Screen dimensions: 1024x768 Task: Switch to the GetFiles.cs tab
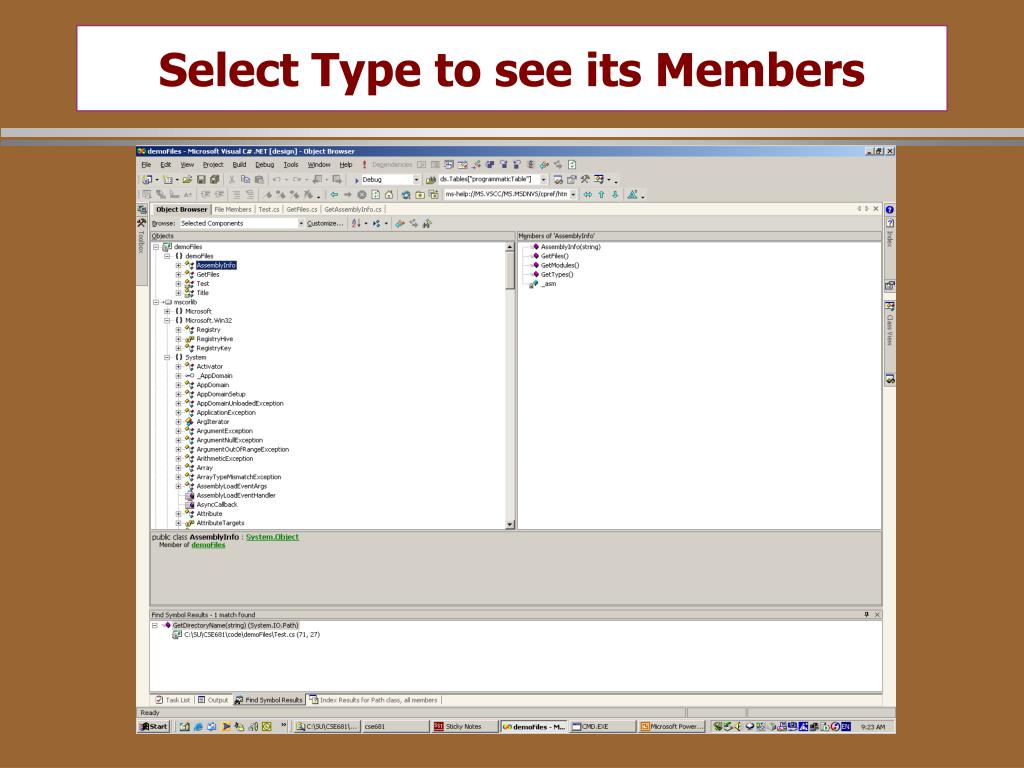[x=302, y=210]
